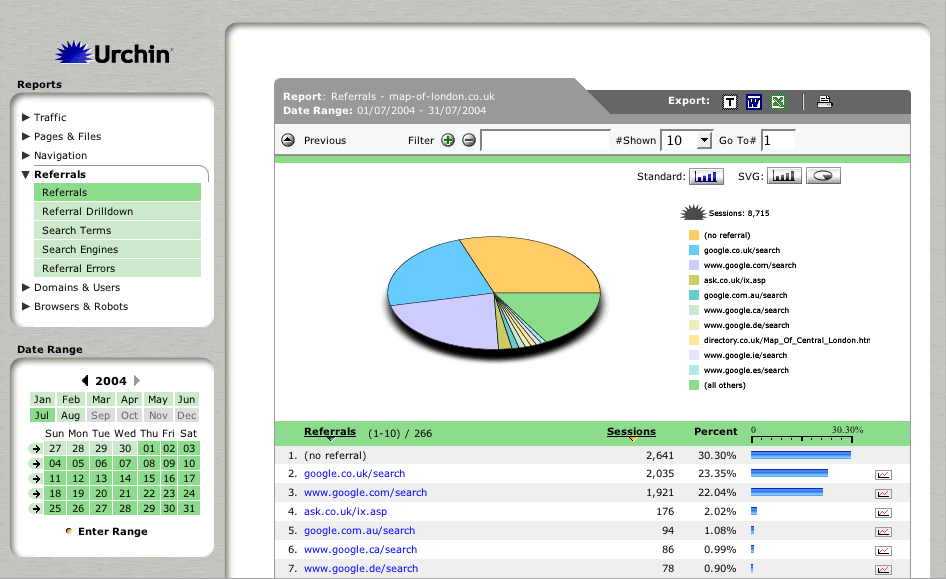This screenshot has height=579, width=946.
Task: Click the 30.30% cell for (no referral)
Action: [717, 455]
